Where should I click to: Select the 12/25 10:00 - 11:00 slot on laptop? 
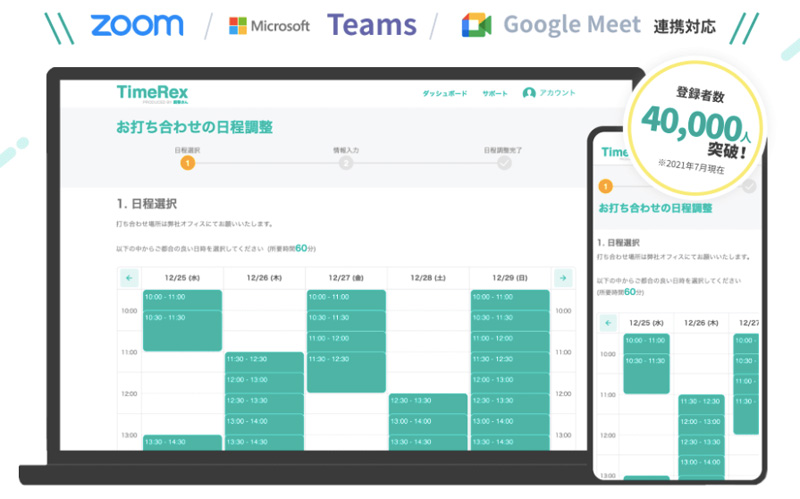tap(182, 298)
